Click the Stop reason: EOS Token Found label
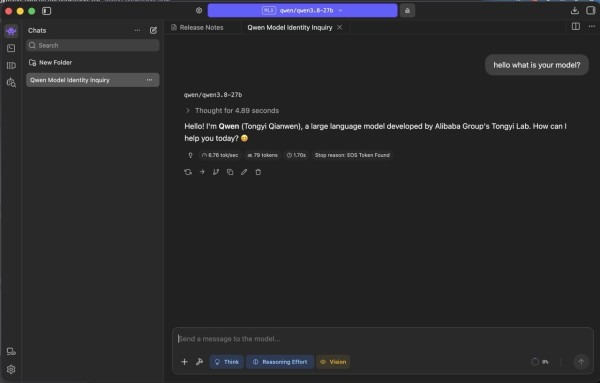The width and height of the screenshot is (600, 383). click(x=352, y=155)
